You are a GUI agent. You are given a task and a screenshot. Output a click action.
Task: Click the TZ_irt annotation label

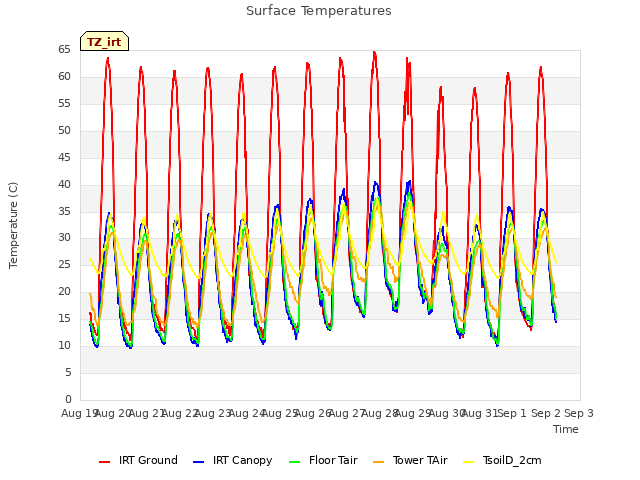[x=104, y=41]
